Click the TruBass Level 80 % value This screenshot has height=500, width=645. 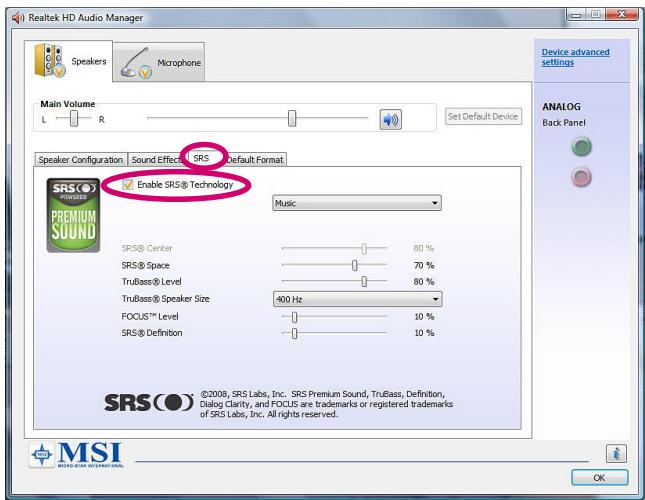tap(424, 282)
